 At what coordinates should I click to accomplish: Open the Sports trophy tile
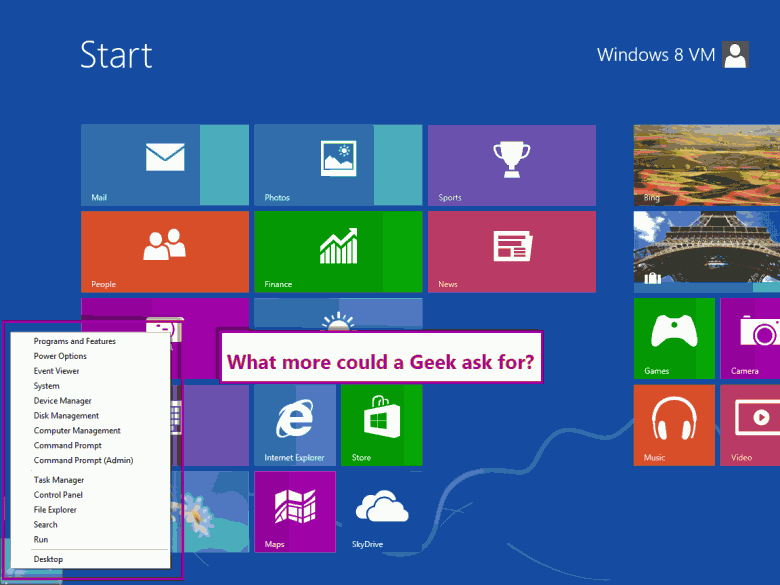(512, 165)
